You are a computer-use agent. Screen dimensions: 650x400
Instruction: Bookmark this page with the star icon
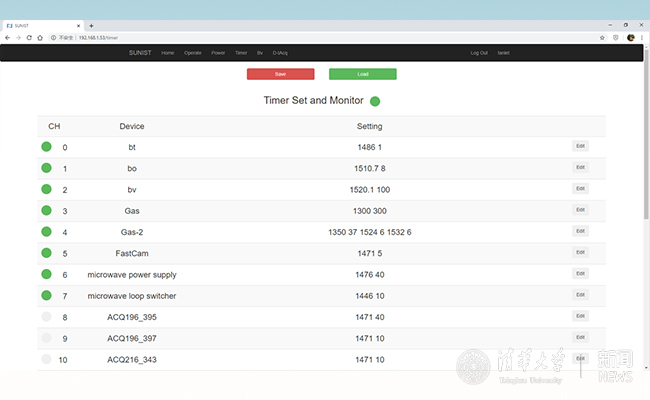602,37
